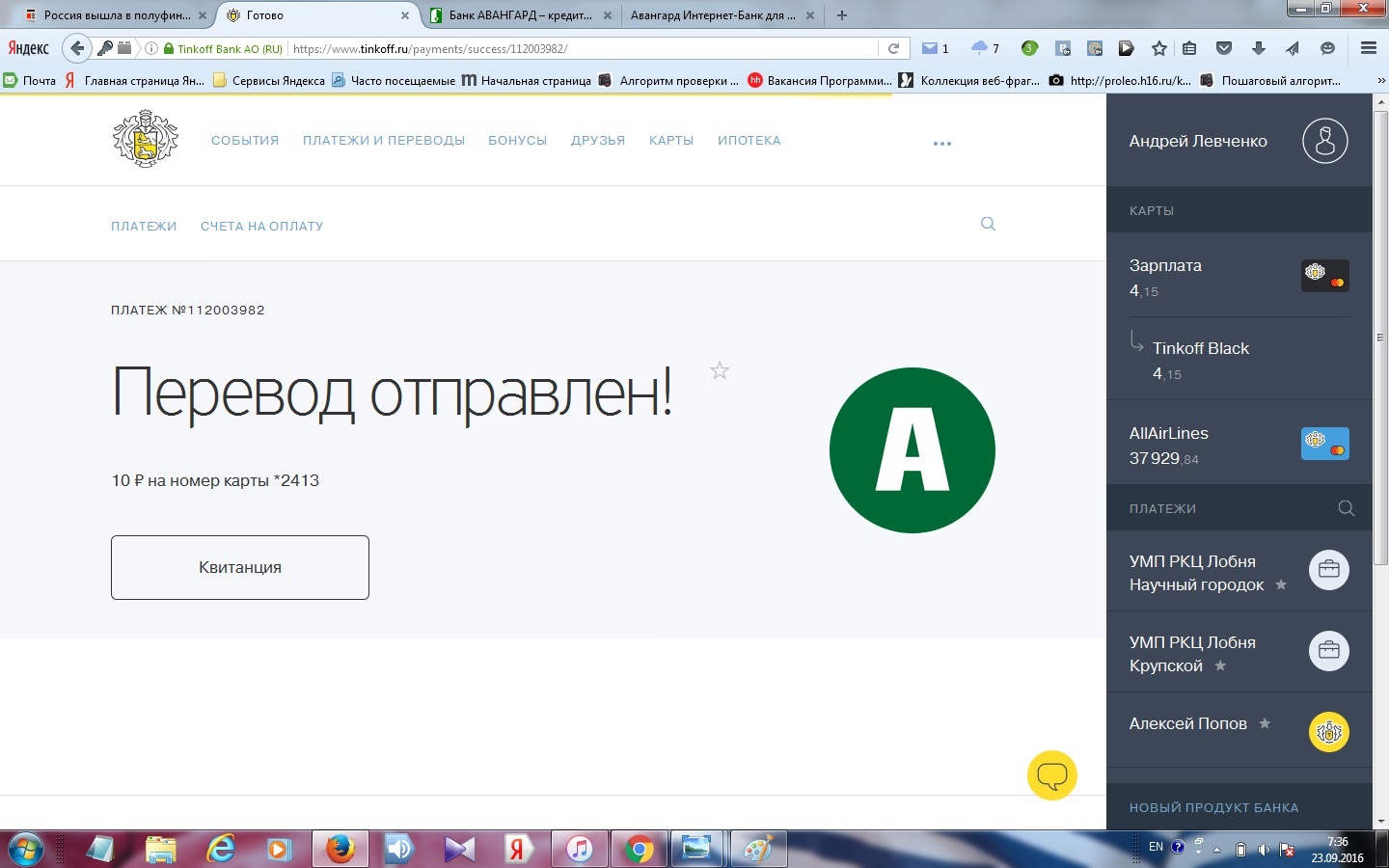Switch to Банк АВАНГАРД browser tab

click(x=520, y=15)
